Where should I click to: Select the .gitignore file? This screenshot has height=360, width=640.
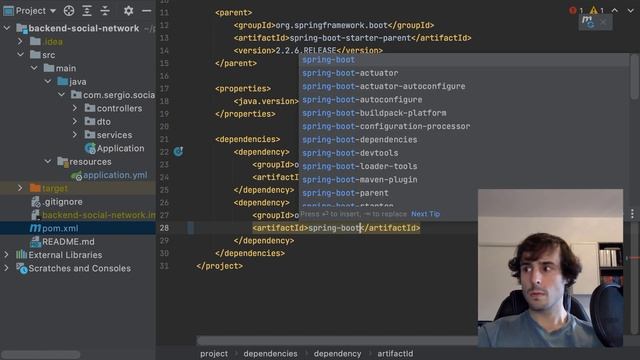[62, 202]
